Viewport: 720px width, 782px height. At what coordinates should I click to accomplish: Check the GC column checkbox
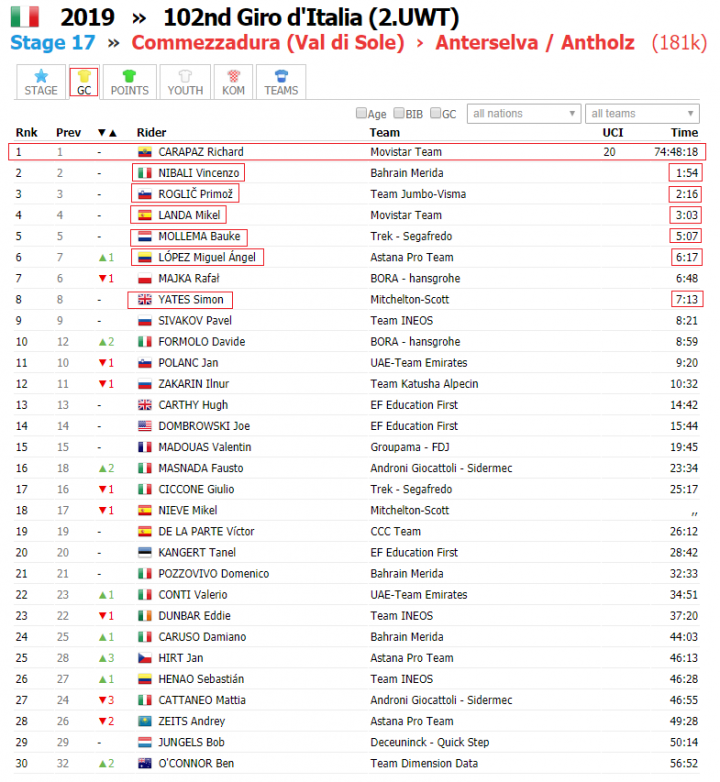(435, 113)
